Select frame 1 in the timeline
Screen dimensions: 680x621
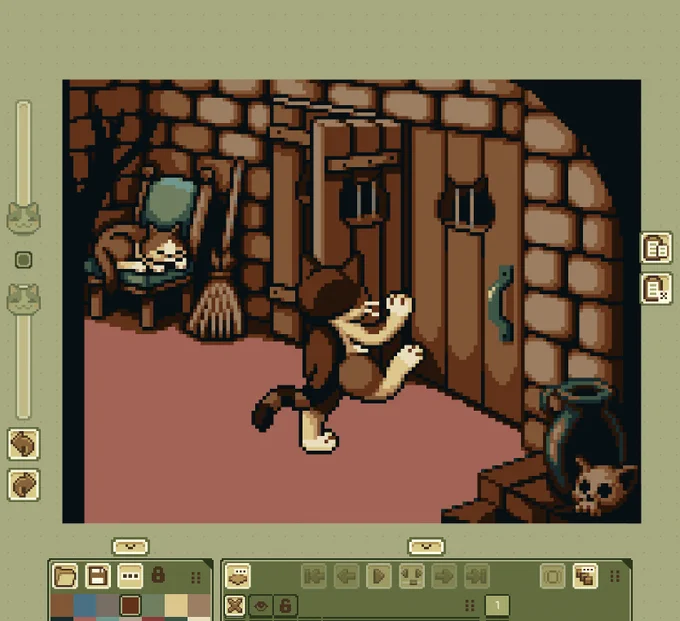pos(497,605)
